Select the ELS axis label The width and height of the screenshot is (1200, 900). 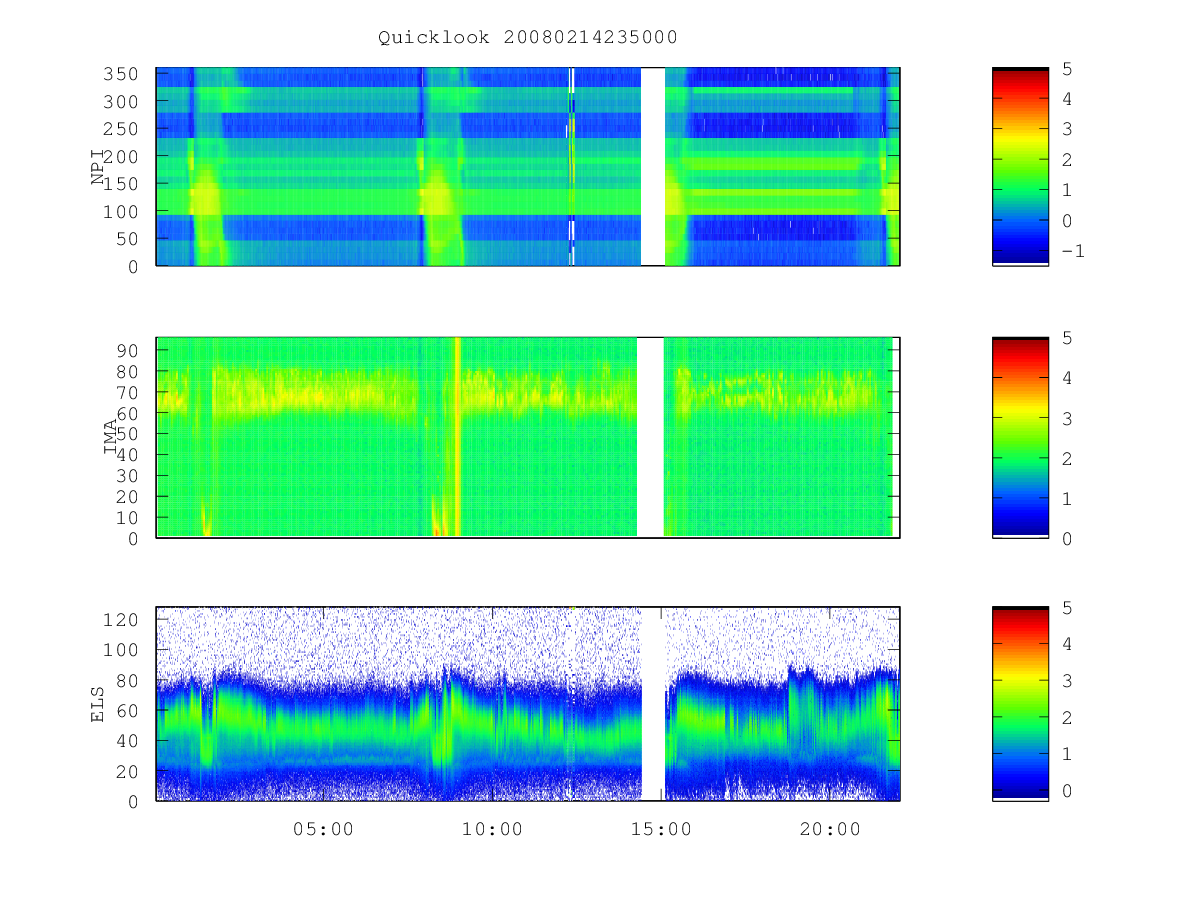click(98, 704)
